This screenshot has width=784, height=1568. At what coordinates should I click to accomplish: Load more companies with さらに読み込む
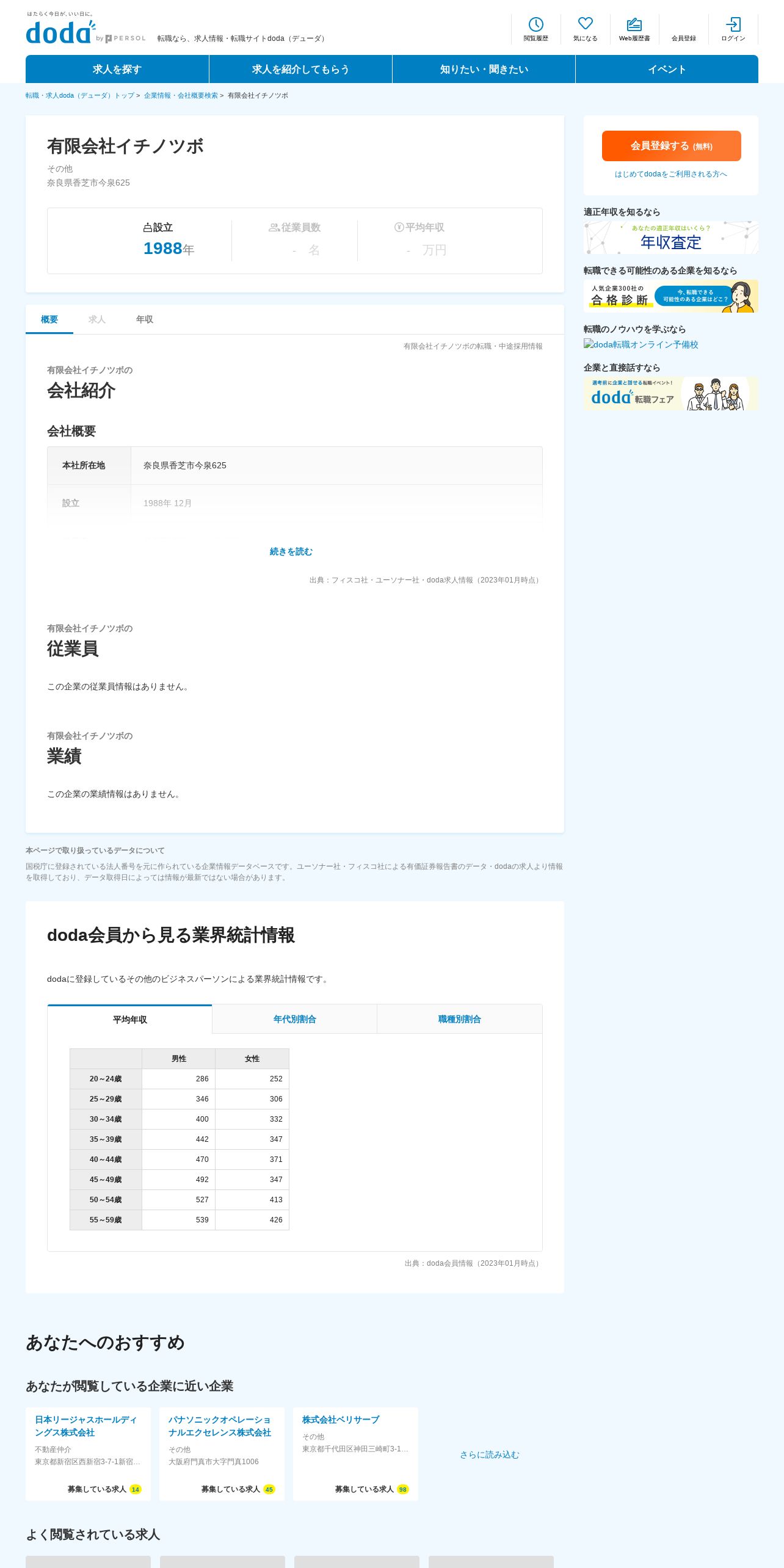pos(490,1454)
